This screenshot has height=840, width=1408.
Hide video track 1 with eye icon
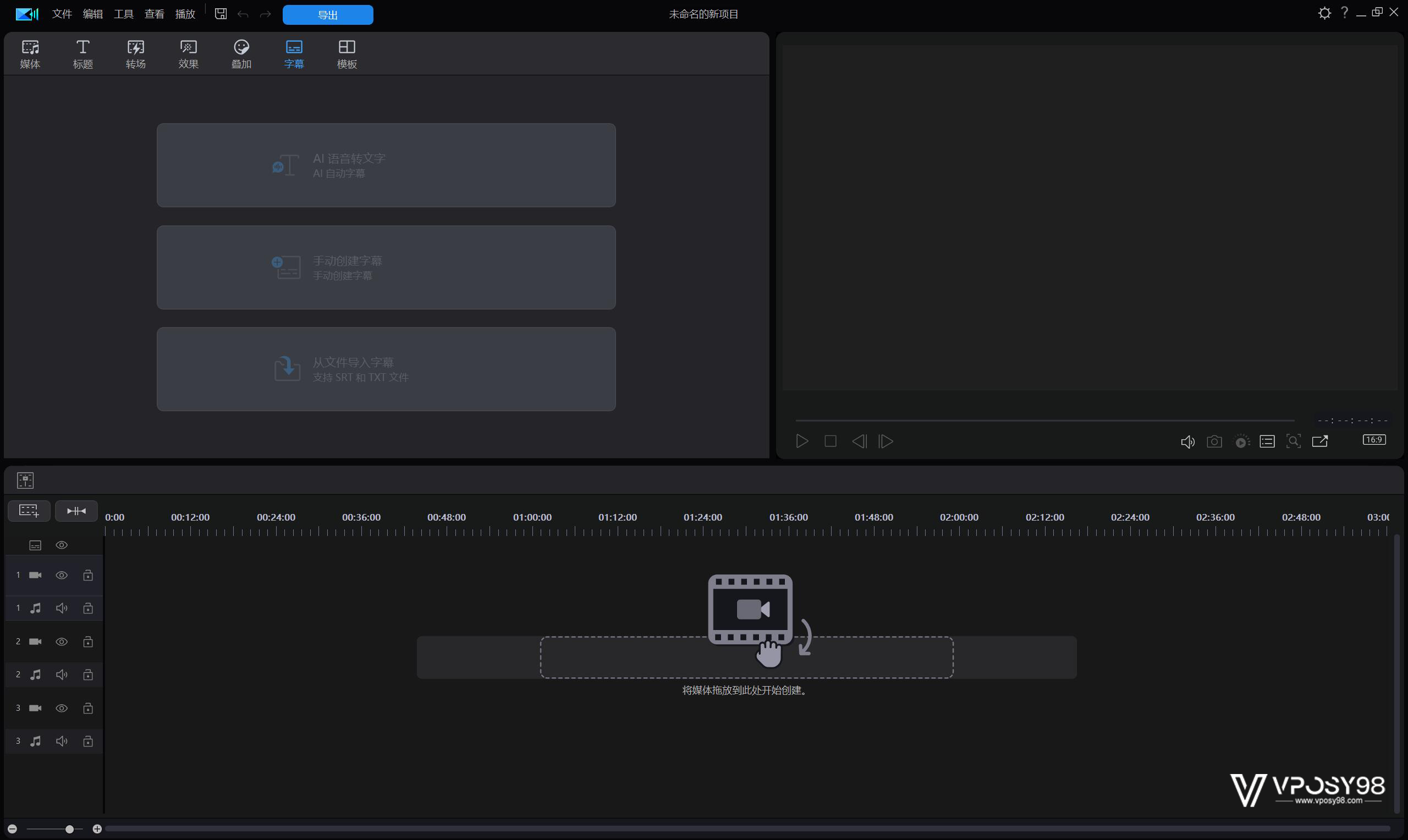click(62, 575)
